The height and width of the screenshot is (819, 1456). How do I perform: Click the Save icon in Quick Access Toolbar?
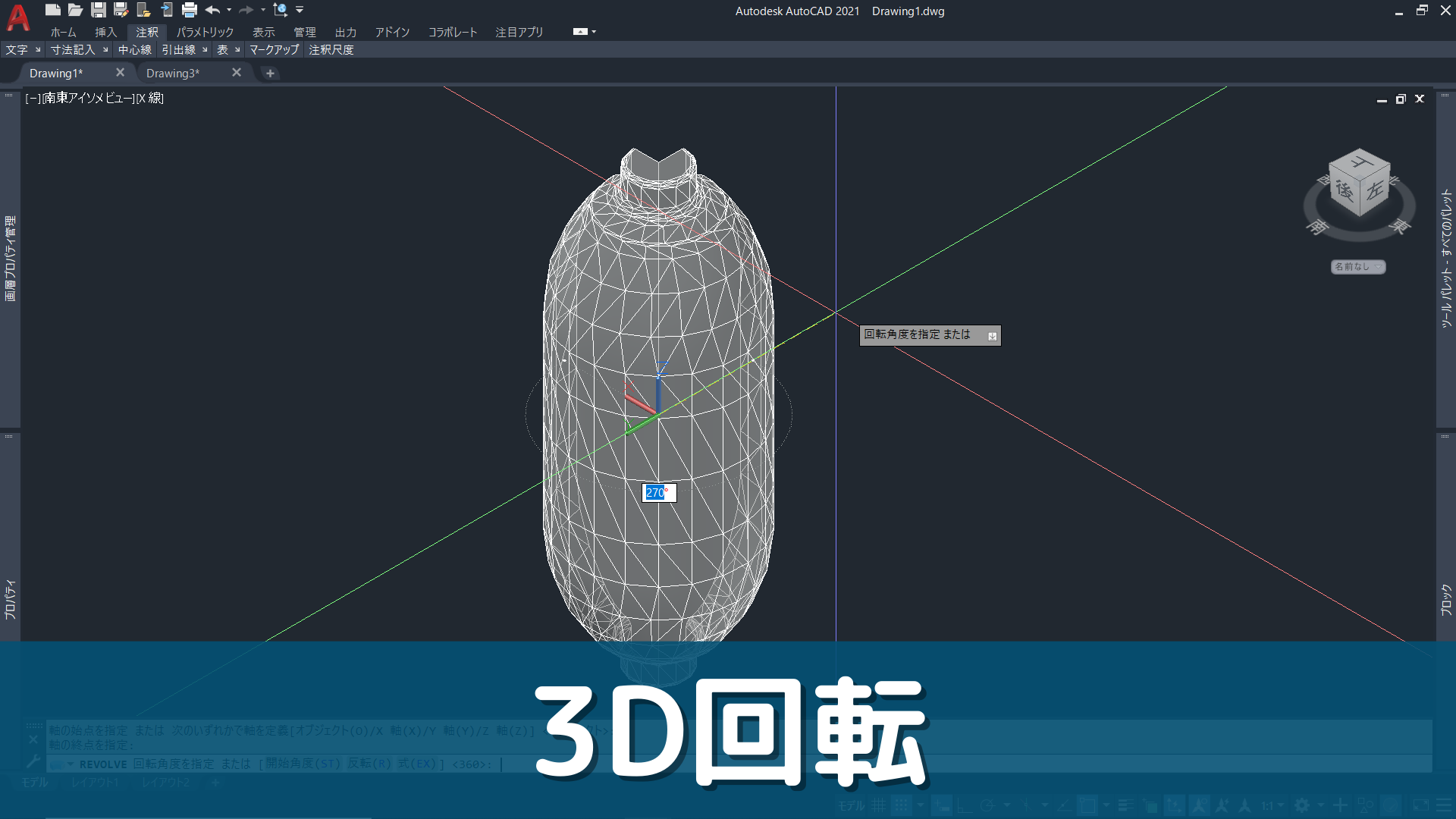(99, 10)
